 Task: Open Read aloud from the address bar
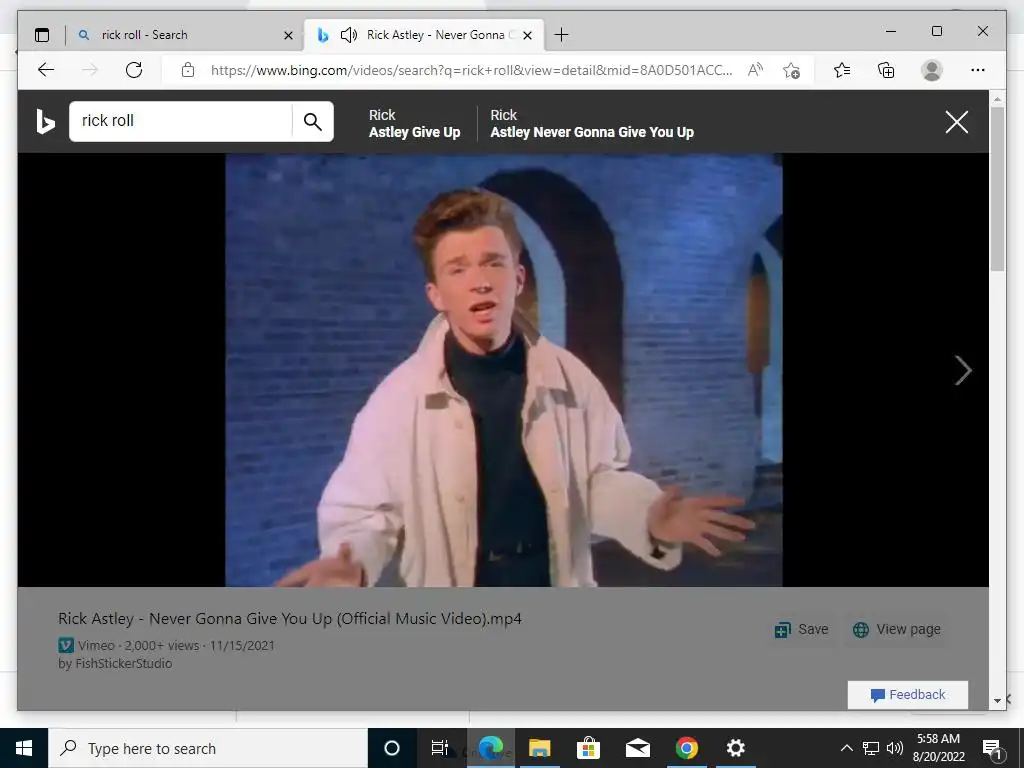click(x=756, y=70)
